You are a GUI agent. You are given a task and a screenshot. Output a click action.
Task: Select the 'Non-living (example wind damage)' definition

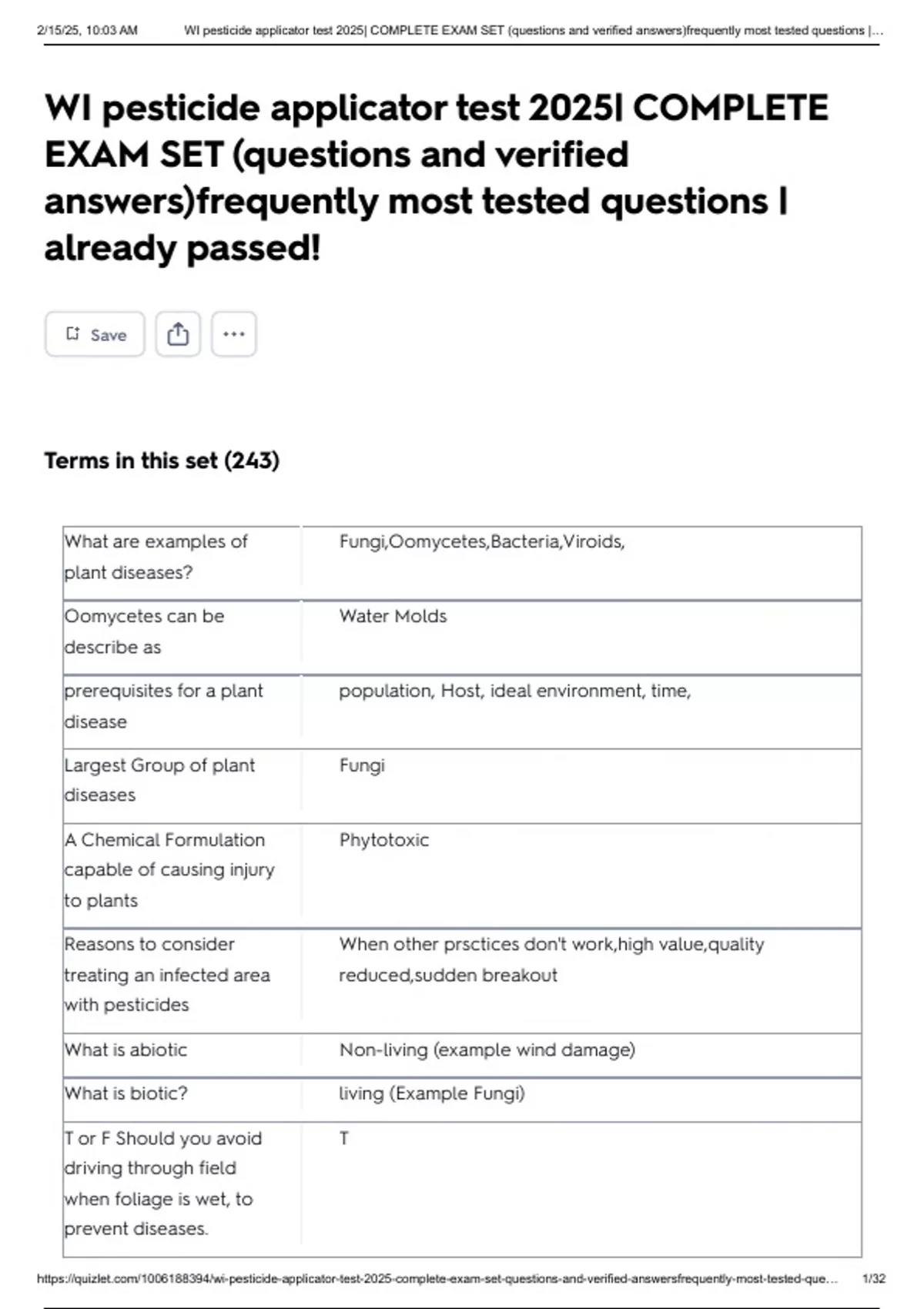pyautogui.click(x=487, y=1050)
